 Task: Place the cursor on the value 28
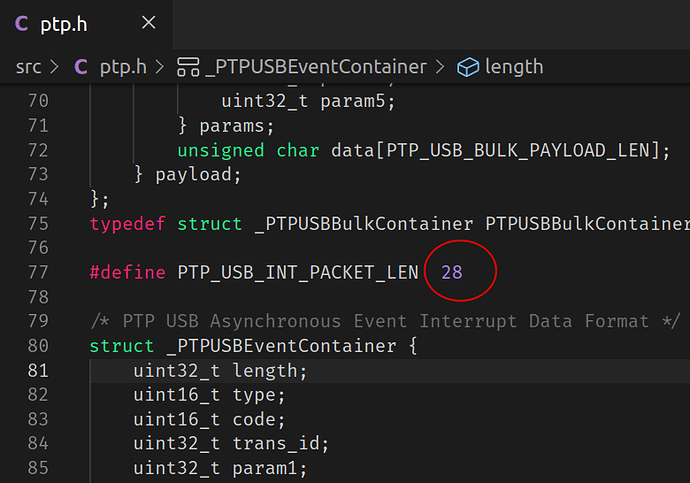[452, 272]
